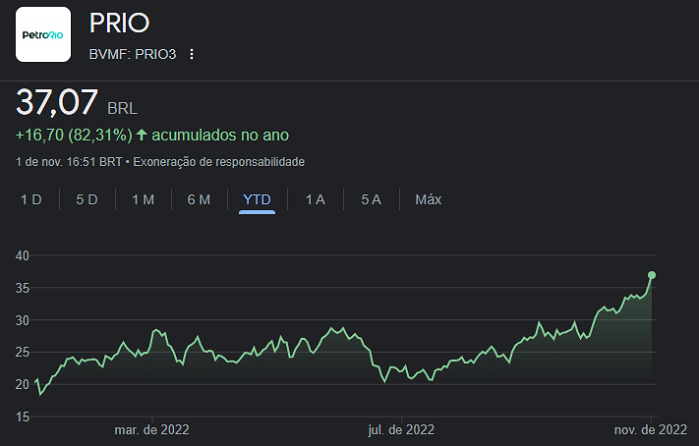Click the active YTD tab
The height and width of the screenshot is (446, 699).
click(257, 200)
